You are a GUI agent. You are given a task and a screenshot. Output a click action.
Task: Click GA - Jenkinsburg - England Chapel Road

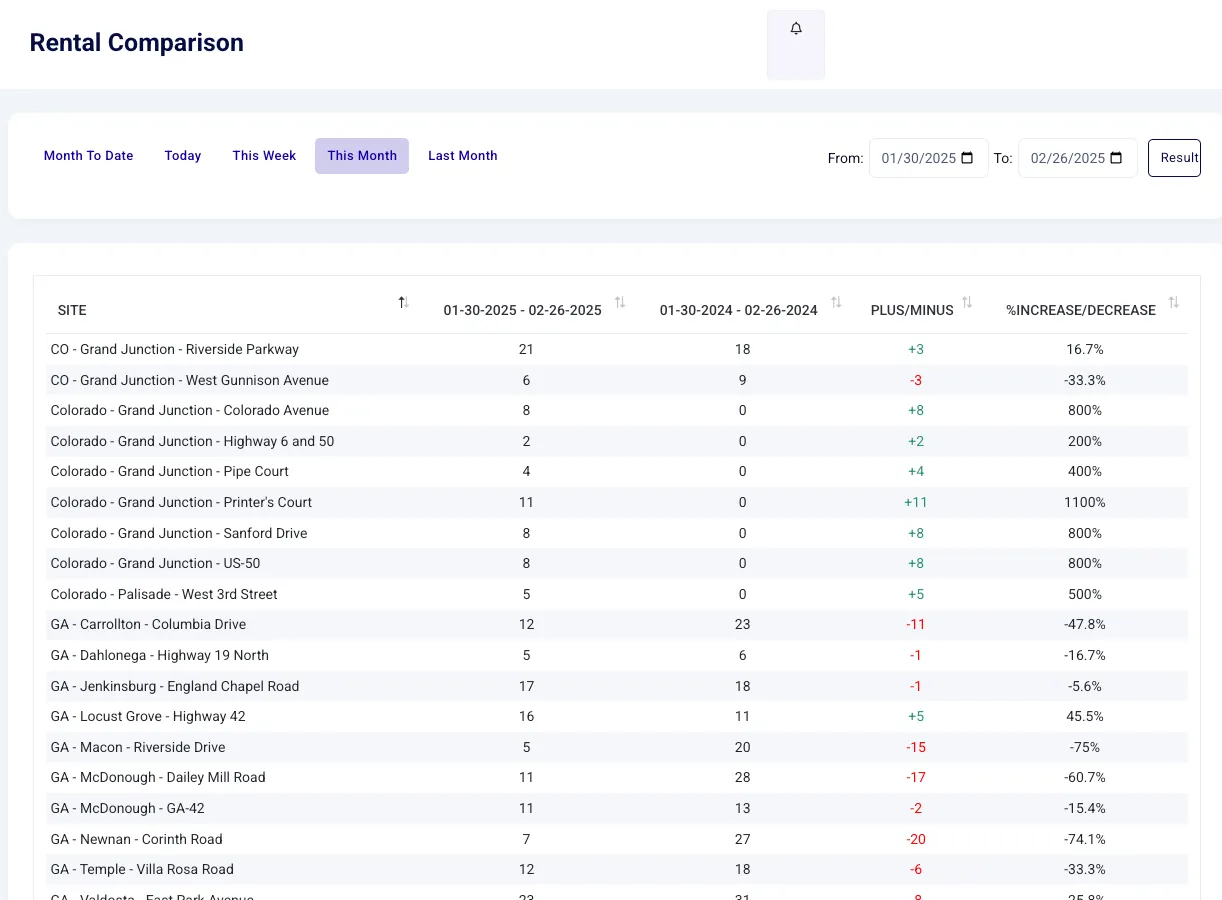click(x=175, y=686)
